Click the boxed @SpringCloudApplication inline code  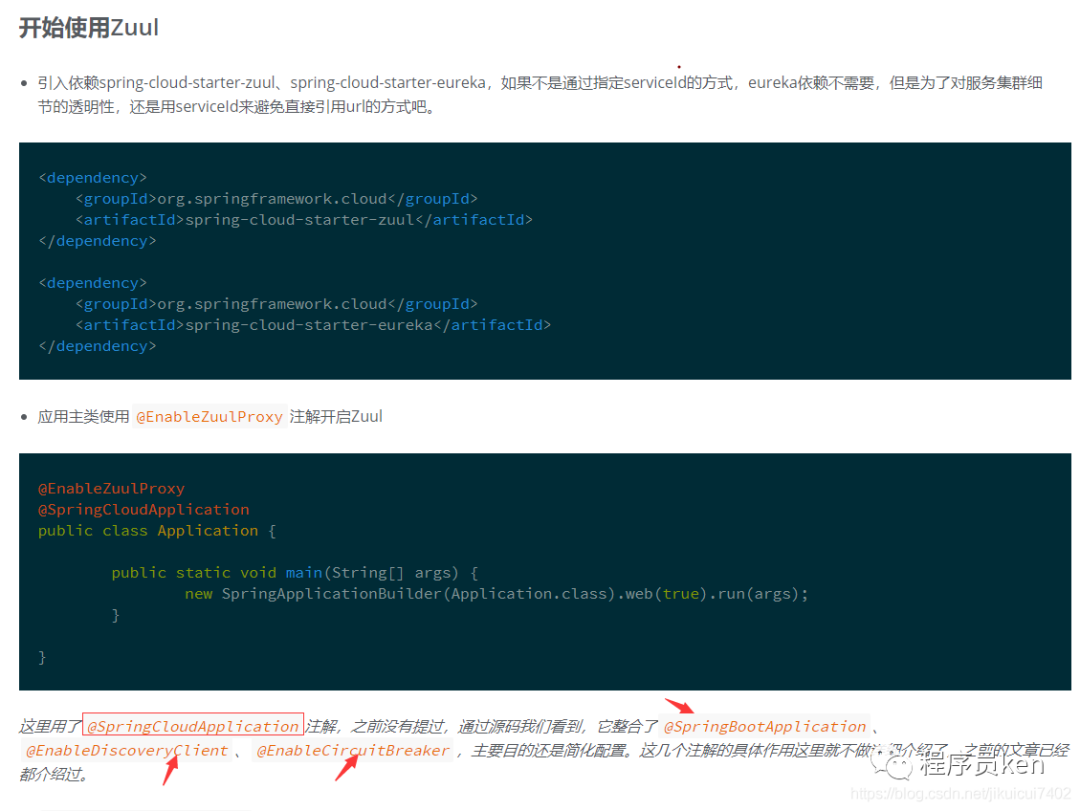click(193, 726)
